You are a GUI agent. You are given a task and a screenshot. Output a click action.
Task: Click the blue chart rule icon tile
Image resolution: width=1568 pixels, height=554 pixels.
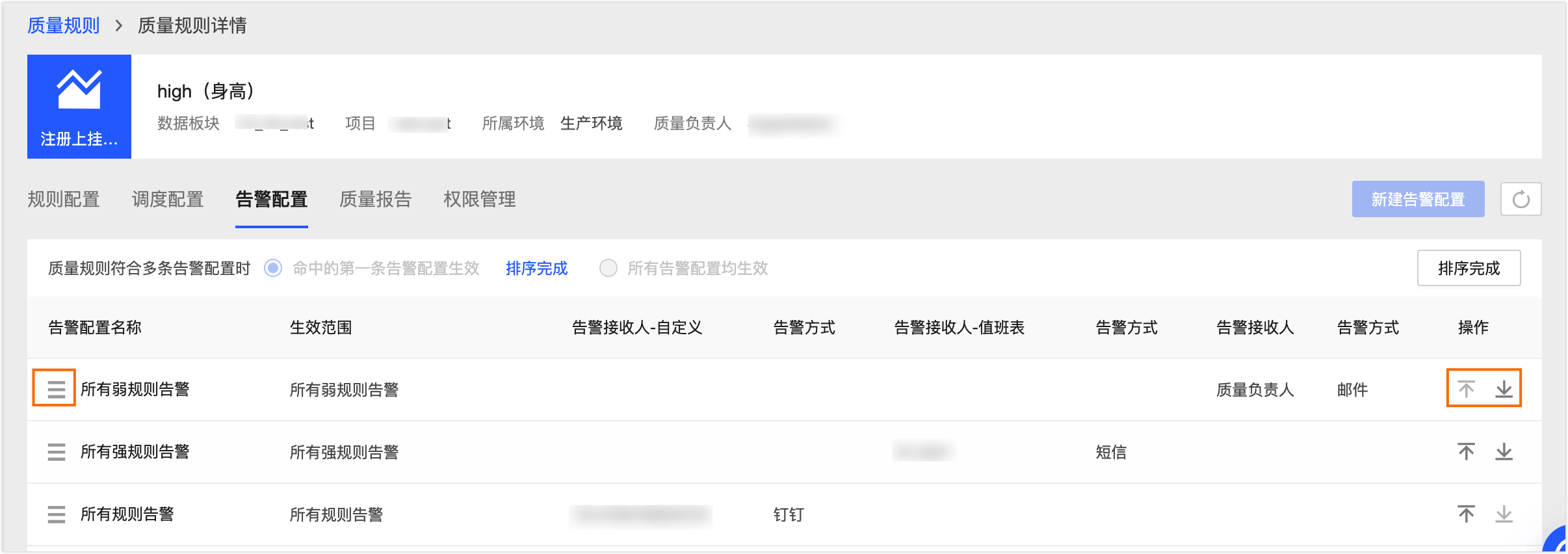click(79, 106)
